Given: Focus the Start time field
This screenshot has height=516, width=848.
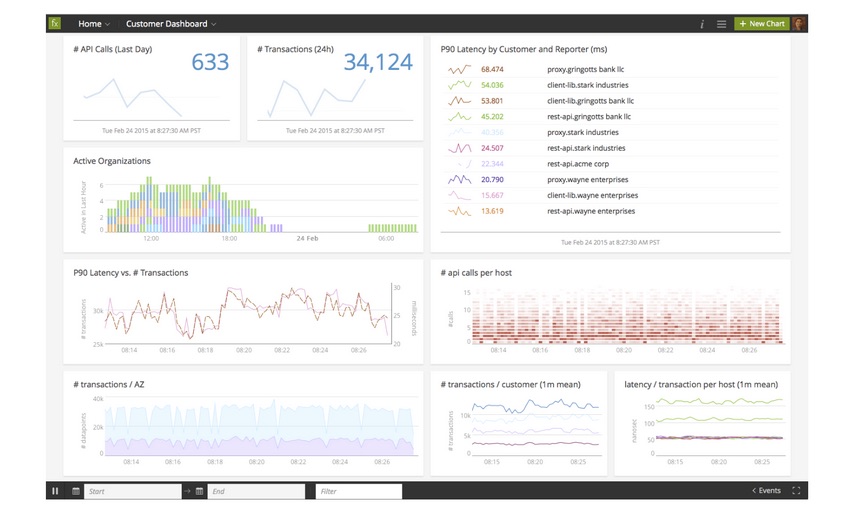Looking at the screenshot, I should point(132,491).
